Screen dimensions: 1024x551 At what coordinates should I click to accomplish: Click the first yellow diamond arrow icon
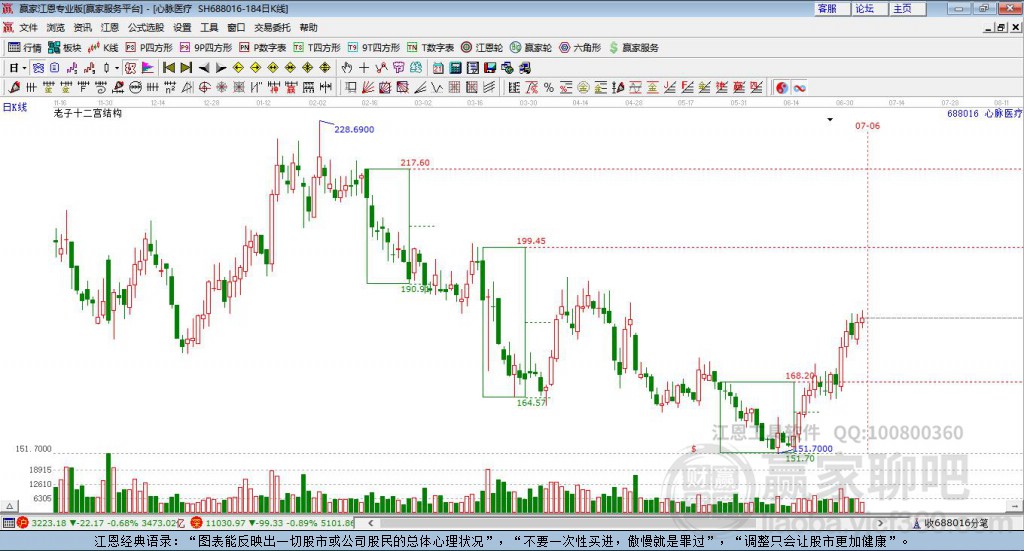[238, 68]
